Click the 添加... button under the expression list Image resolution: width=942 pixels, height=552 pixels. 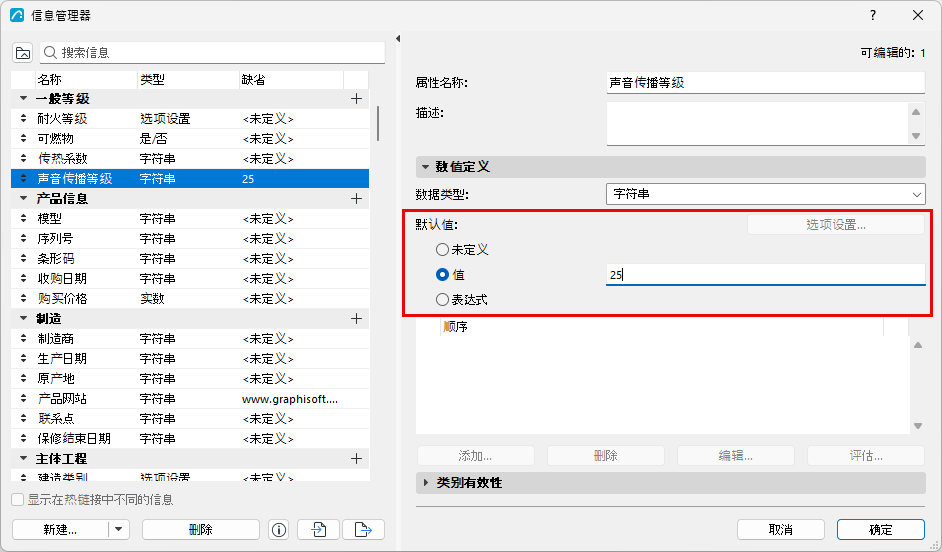(475, 456)
